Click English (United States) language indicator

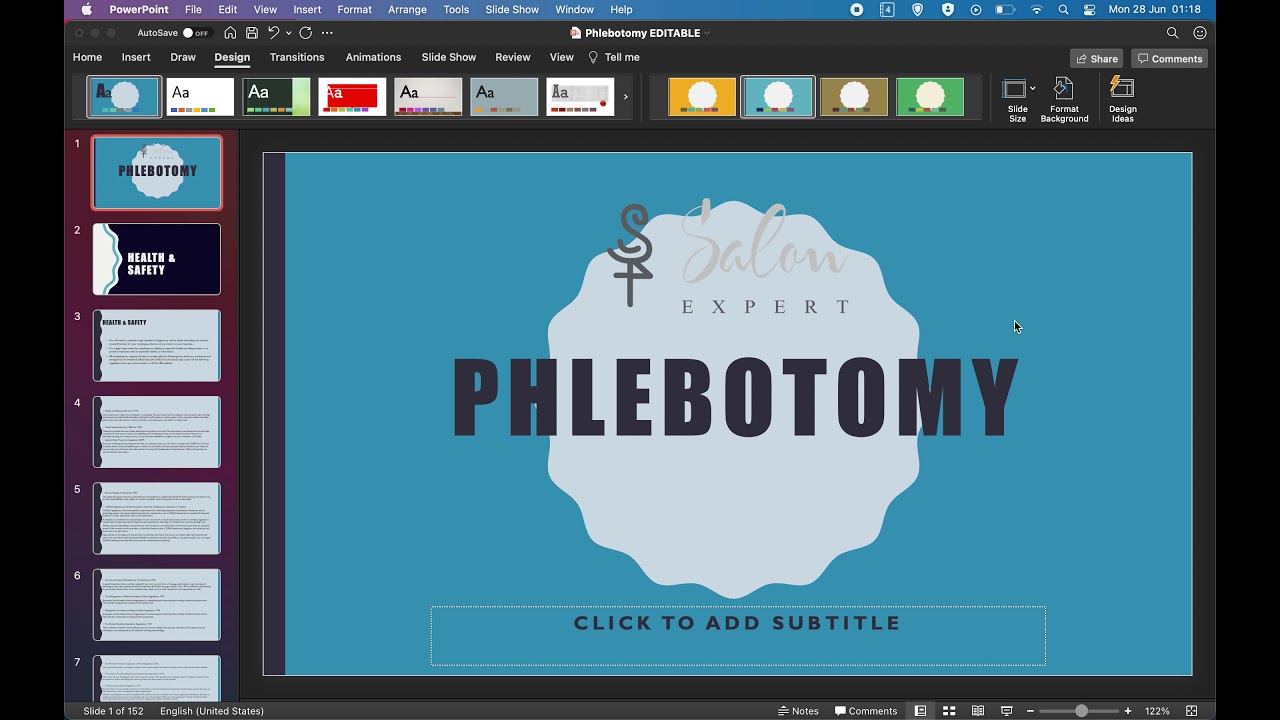[x=212, y=711]
